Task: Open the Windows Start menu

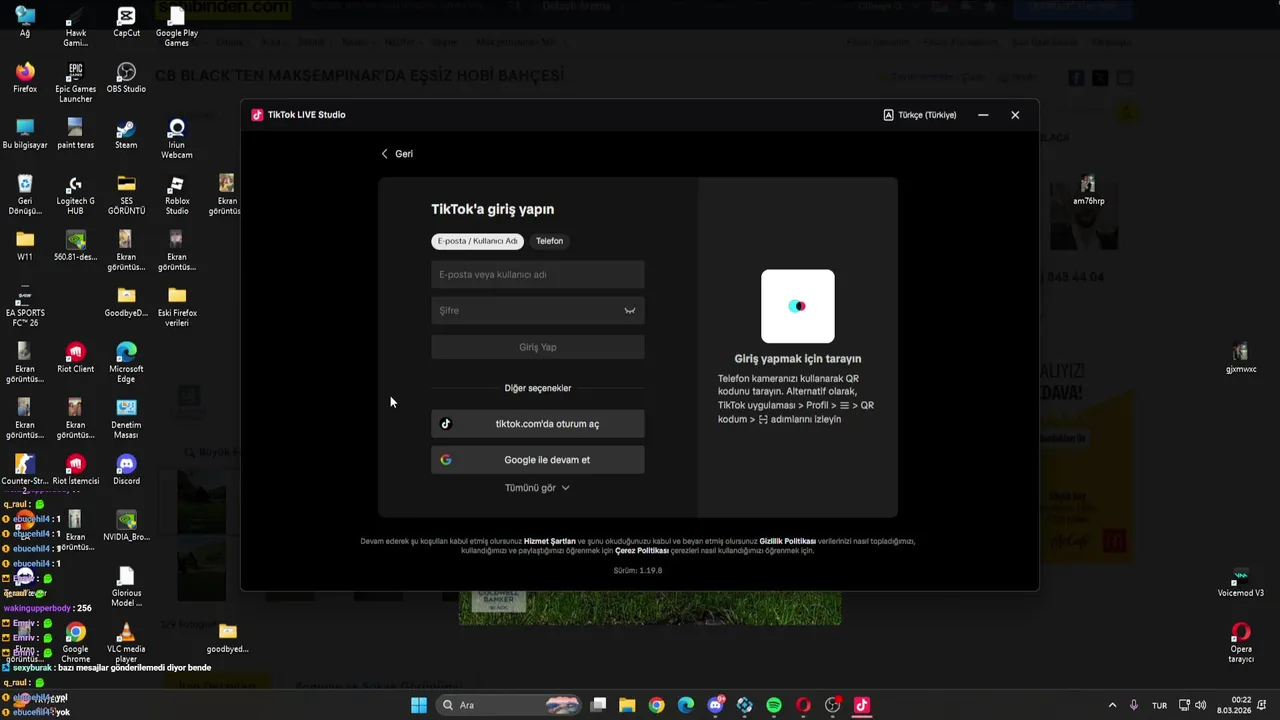Action: coord(419,705)
